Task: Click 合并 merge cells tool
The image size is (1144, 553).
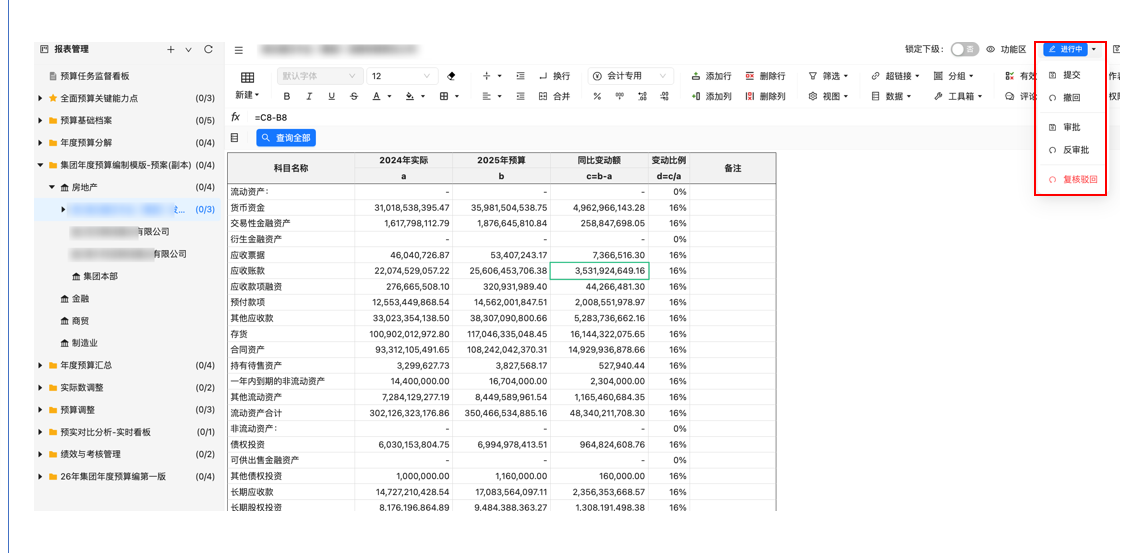Action: [554, 96]
